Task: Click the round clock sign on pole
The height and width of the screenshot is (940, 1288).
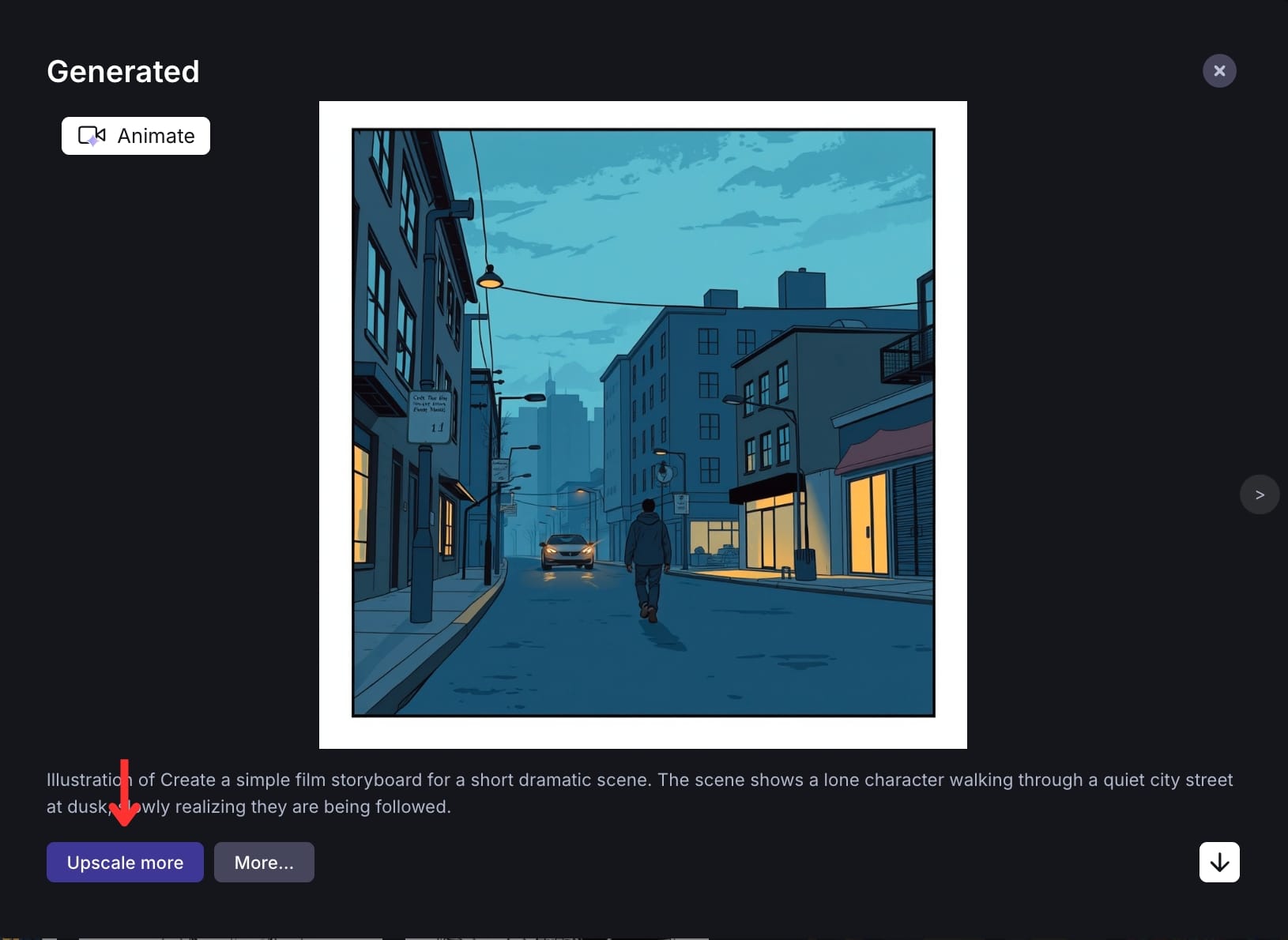Action: [x=665, y=474]
